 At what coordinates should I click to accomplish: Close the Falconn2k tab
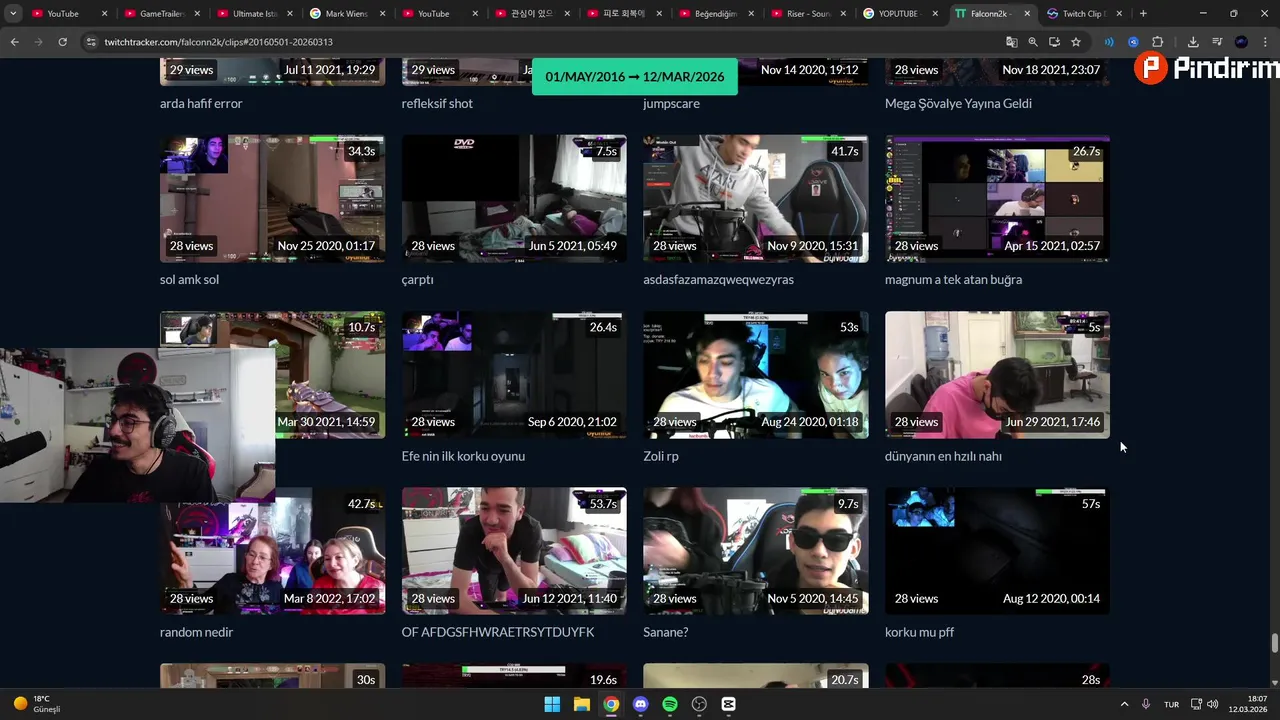pyautogui.click(x=1027, y=14)
